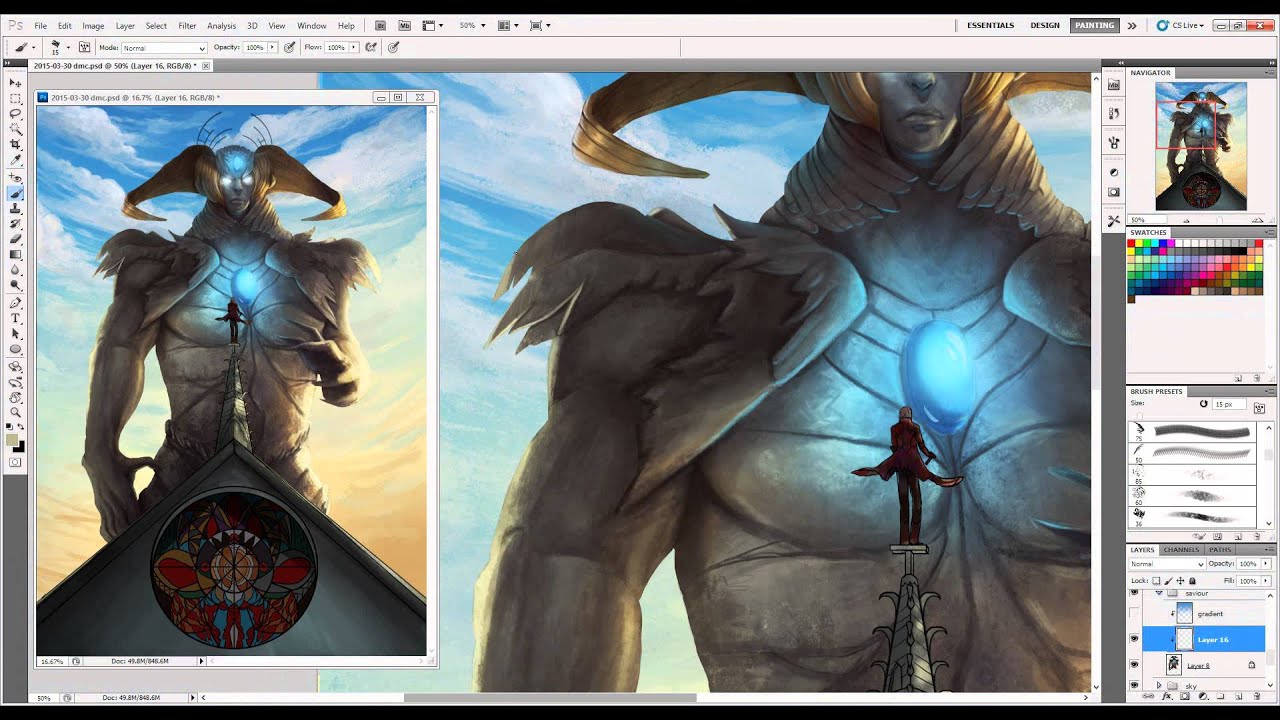Open CS Live menu
This screenshot has width=1280, height=720.
click(x=1181, y=25)
